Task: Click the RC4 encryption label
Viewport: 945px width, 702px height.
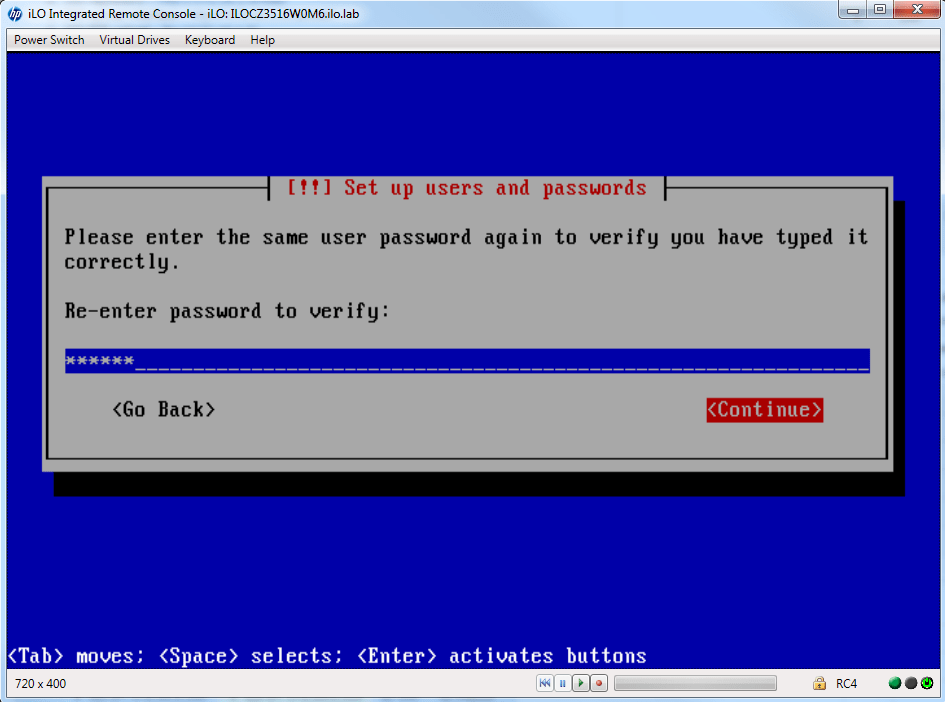Action: (x=847, y=684)
